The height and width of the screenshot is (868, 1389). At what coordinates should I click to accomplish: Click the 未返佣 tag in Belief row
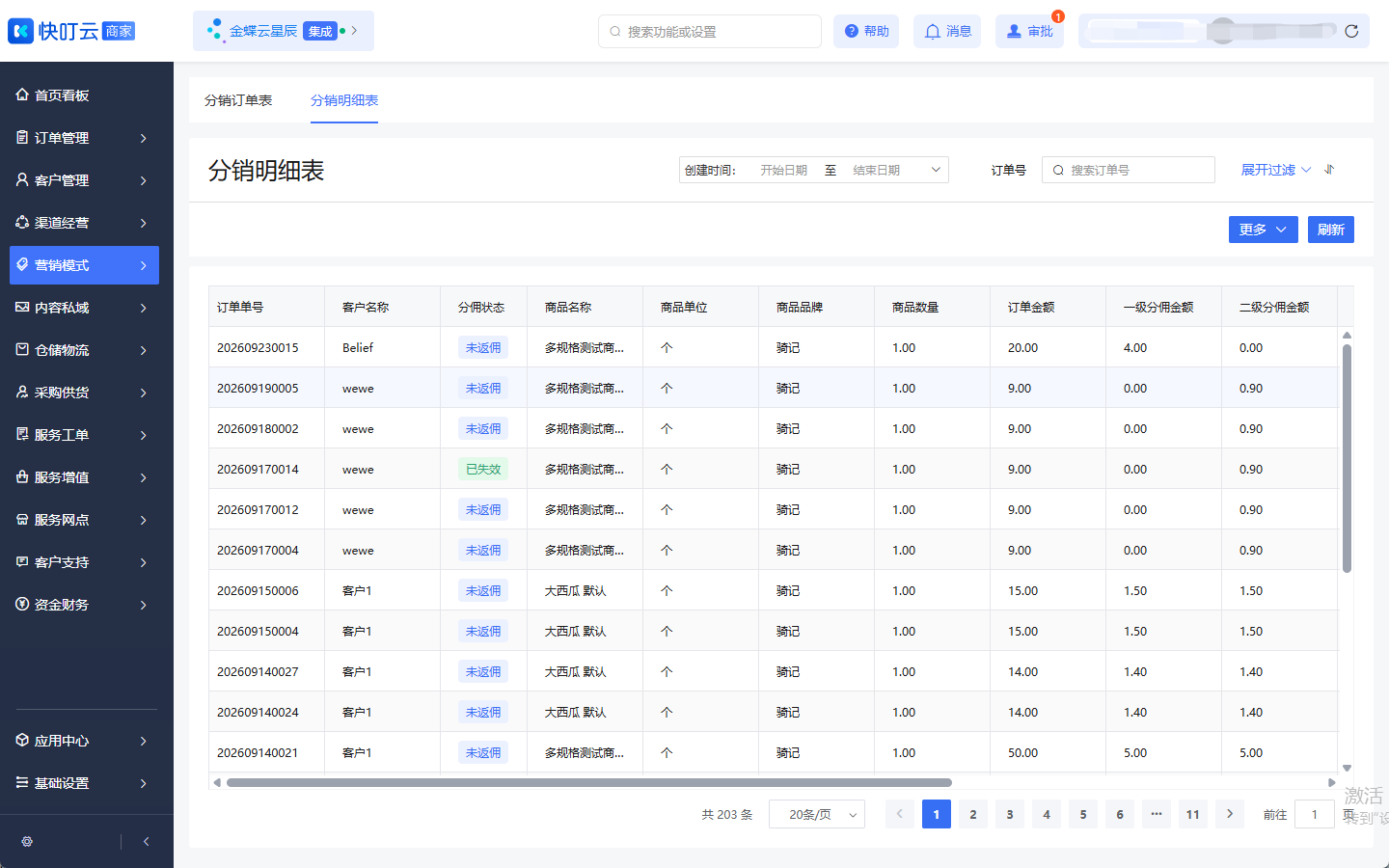click(483, 347)
